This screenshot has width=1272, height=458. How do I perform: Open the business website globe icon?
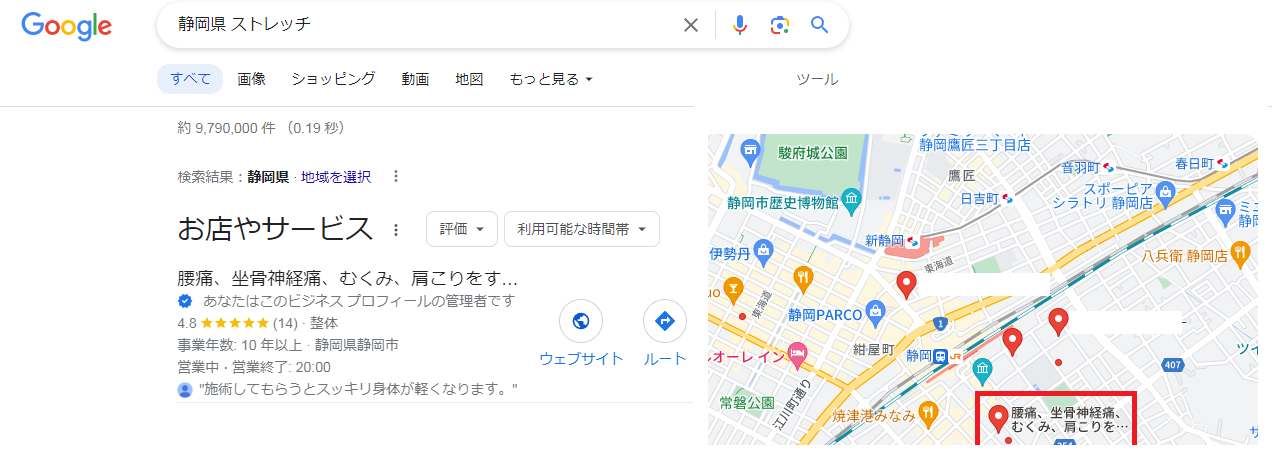[580, 321]
